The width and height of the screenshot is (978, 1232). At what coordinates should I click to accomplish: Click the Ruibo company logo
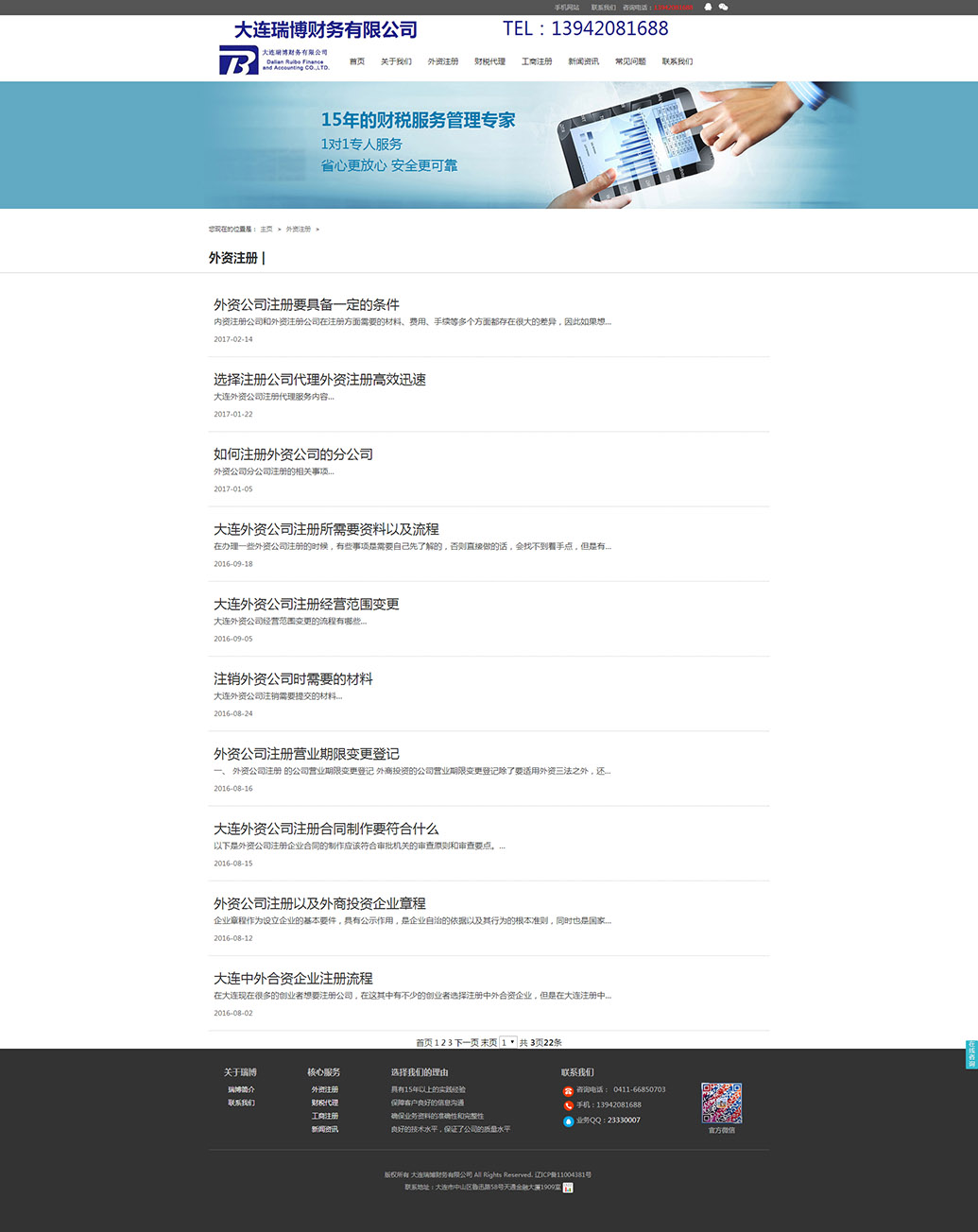tap(273, 60)
